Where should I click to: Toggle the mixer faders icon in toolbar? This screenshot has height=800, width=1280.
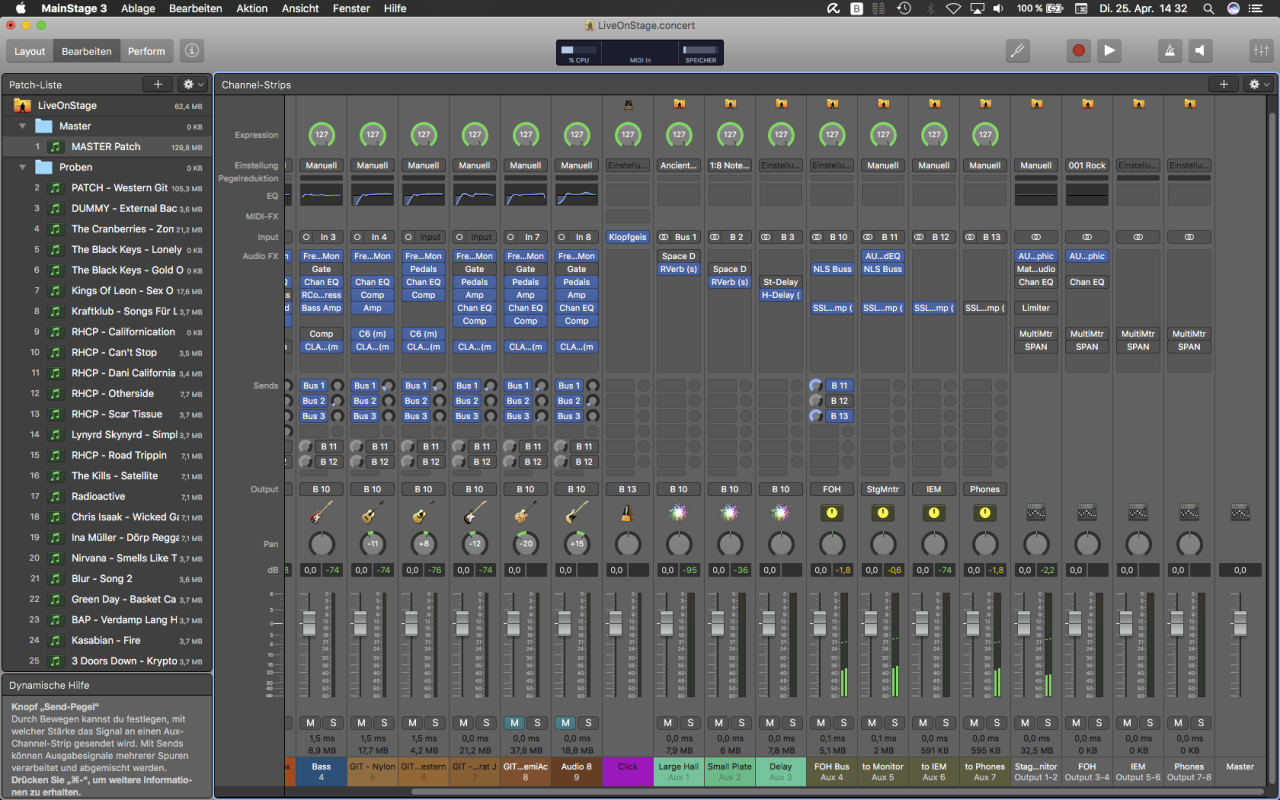pos(1261,50)
